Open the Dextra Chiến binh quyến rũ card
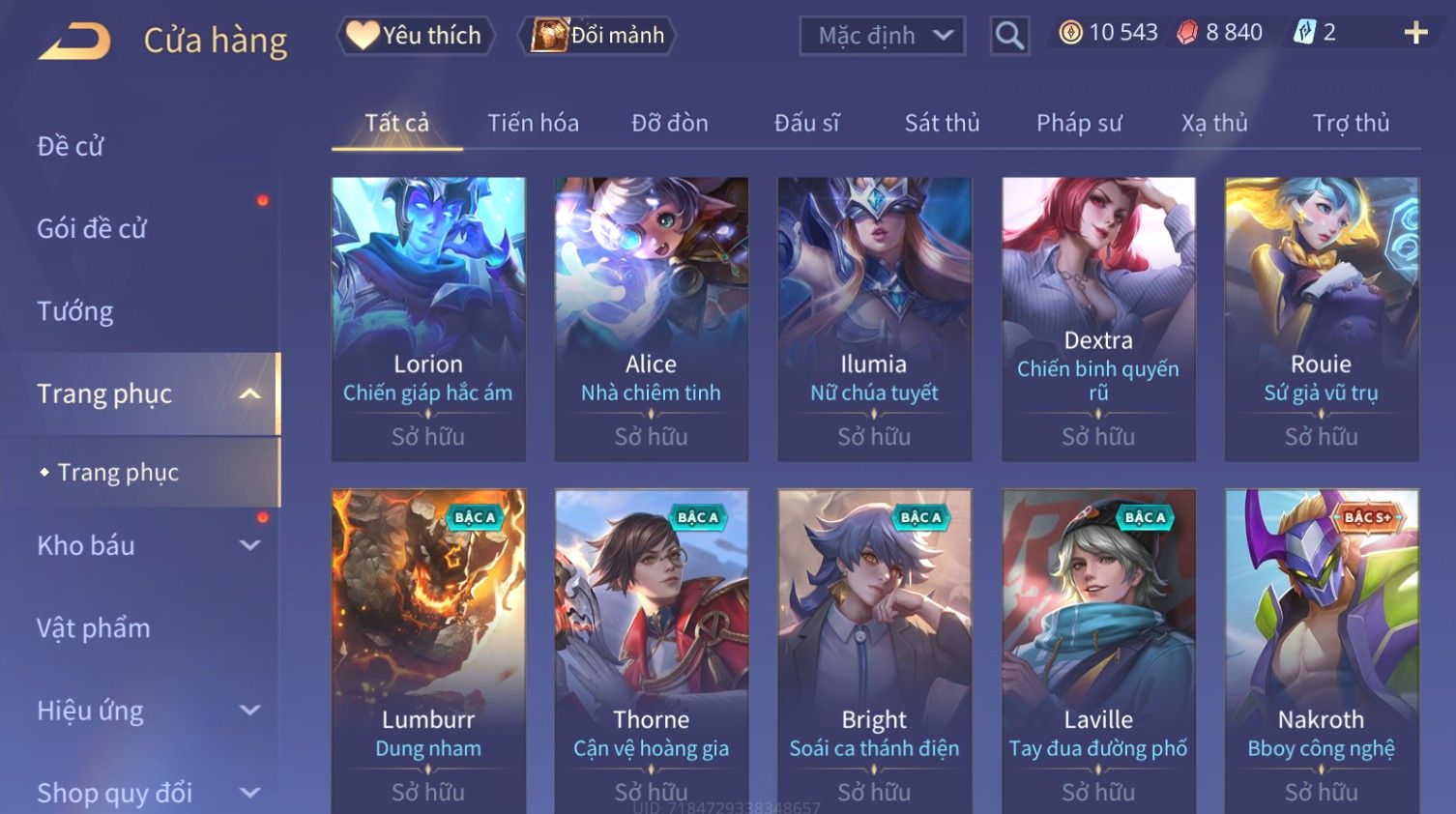The image size is (1456, 814). coord(1098,318)
